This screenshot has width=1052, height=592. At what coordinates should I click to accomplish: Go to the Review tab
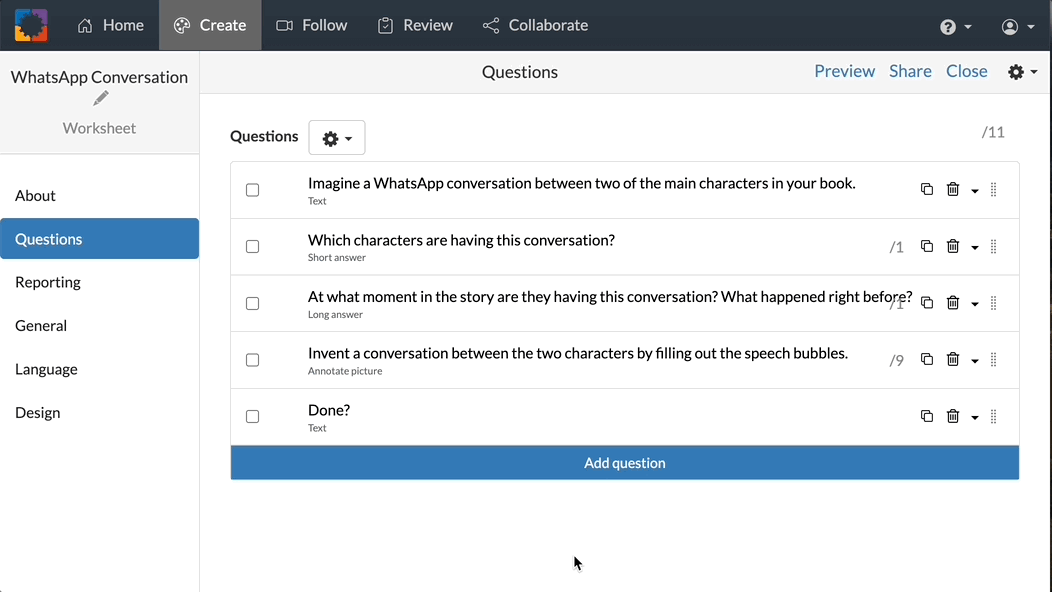point(415,25)
